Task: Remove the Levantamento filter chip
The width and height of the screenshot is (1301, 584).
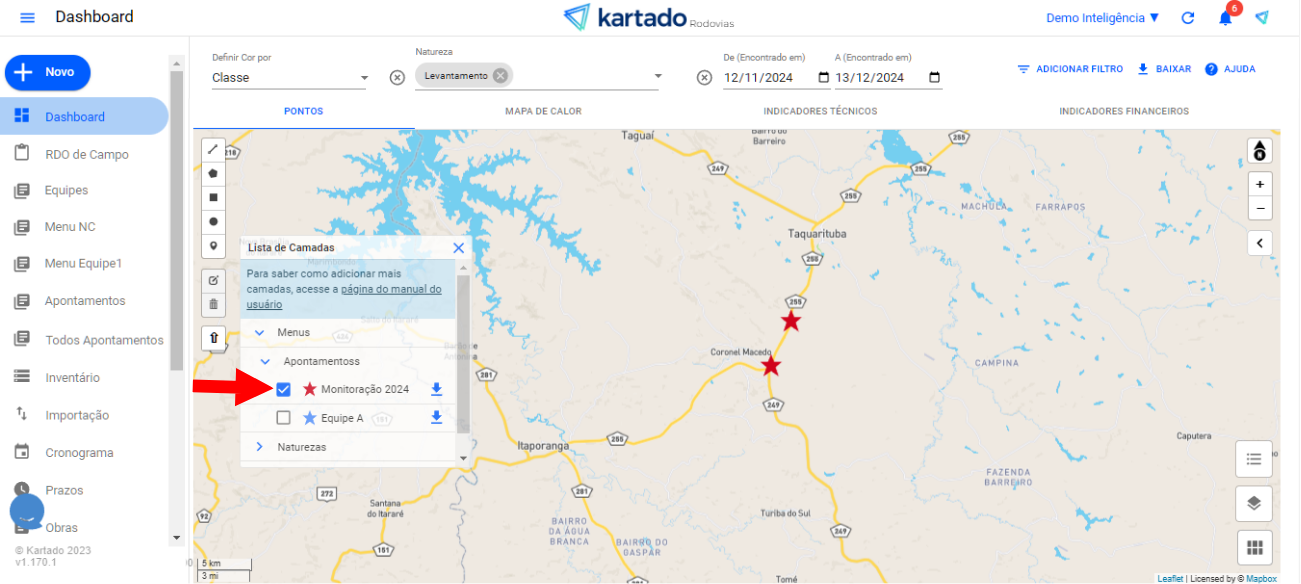Action: coord(500,76)
